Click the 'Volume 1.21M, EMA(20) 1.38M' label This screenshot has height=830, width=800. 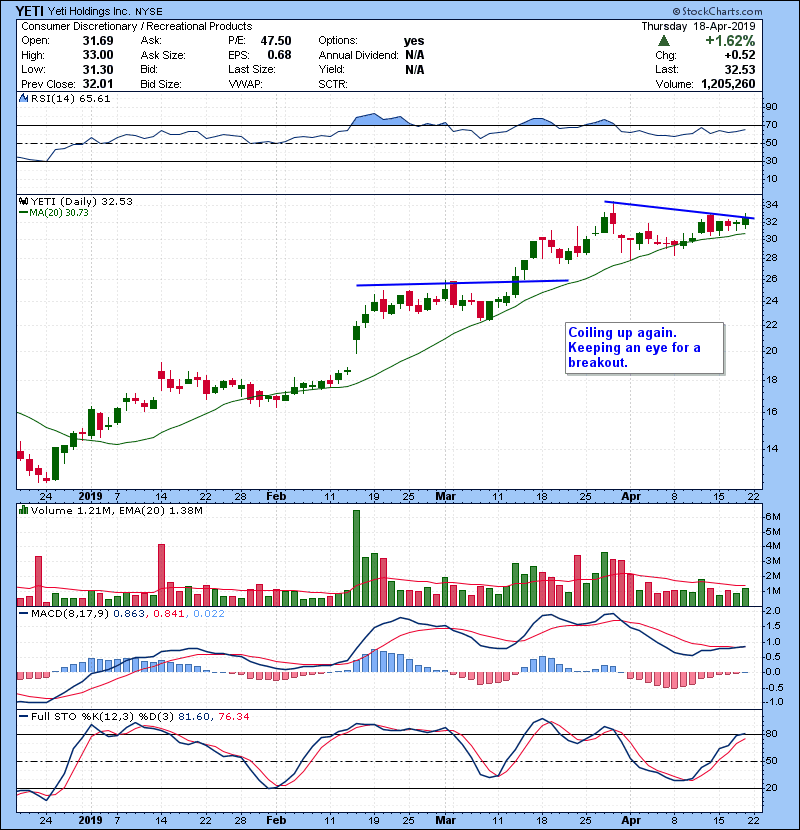(x=116, y=510)
